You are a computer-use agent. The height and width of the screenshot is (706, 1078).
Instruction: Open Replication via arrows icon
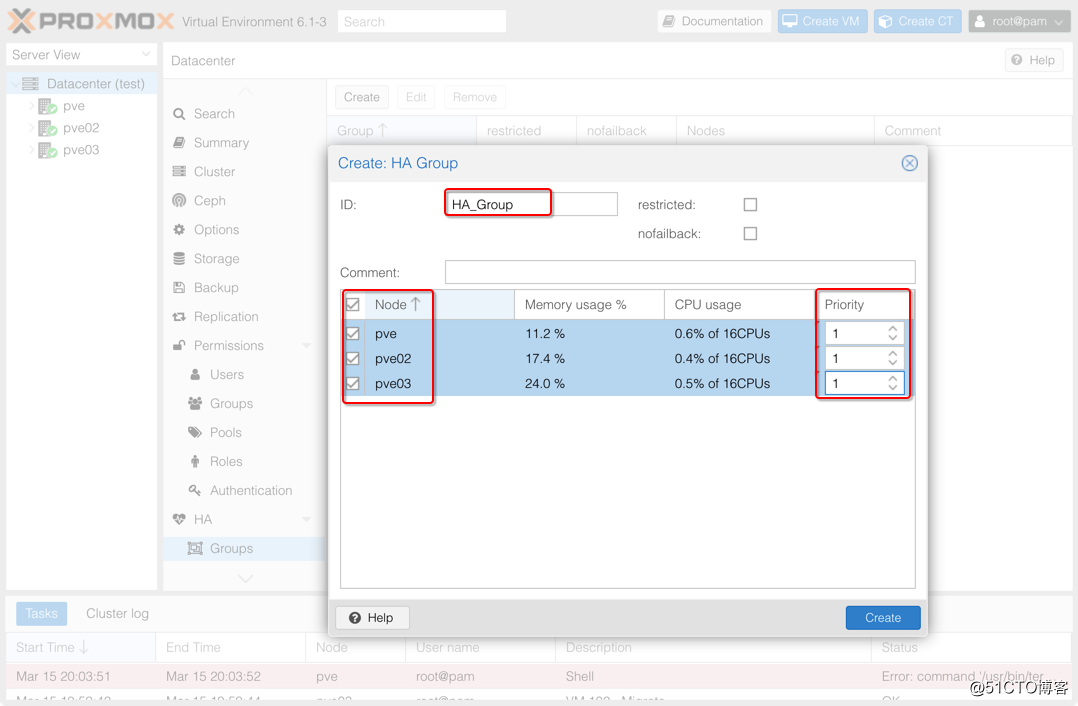pos(179,317)
